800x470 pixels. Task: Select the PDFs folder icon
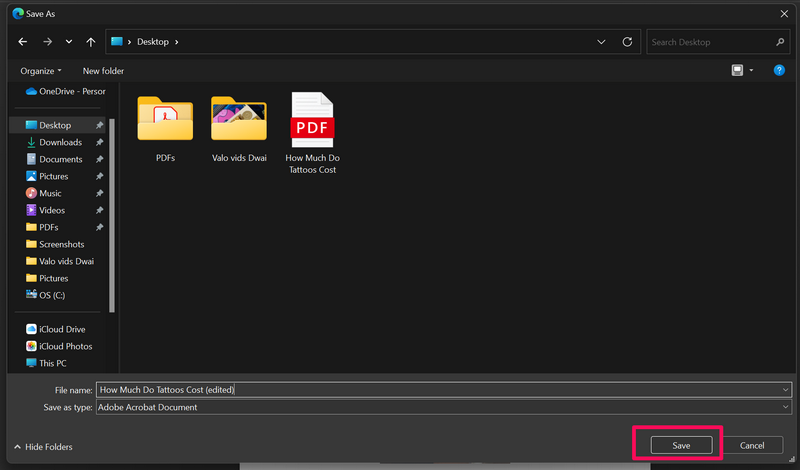[165, 119]
